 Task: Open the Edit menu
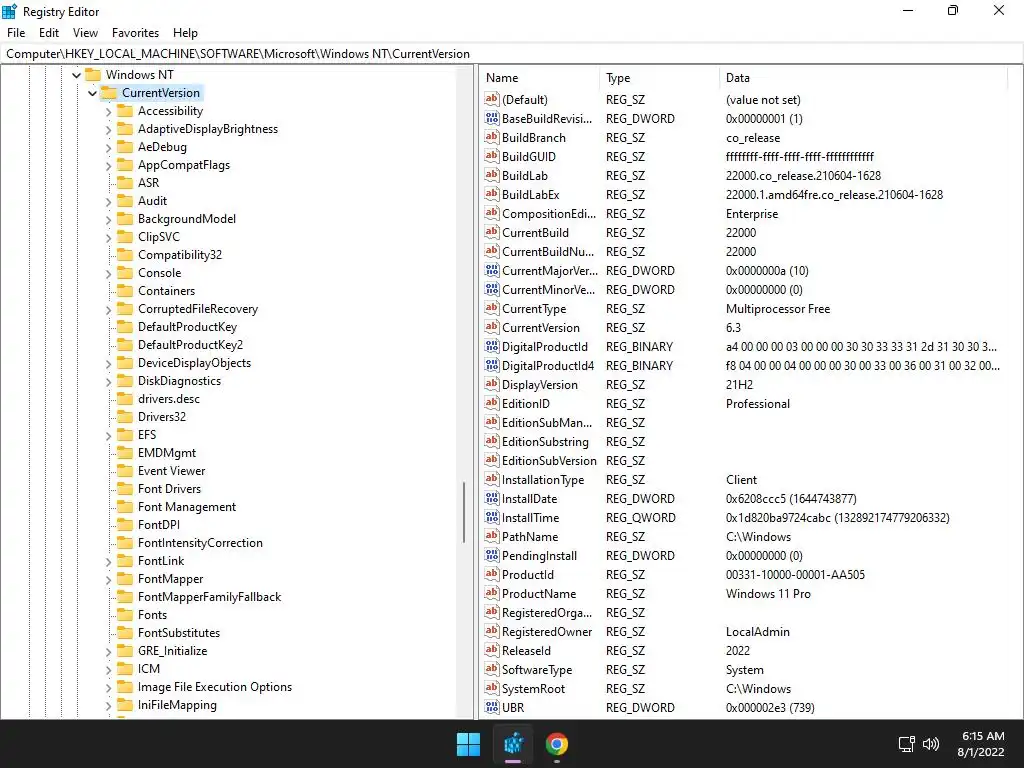coord(49,33)
